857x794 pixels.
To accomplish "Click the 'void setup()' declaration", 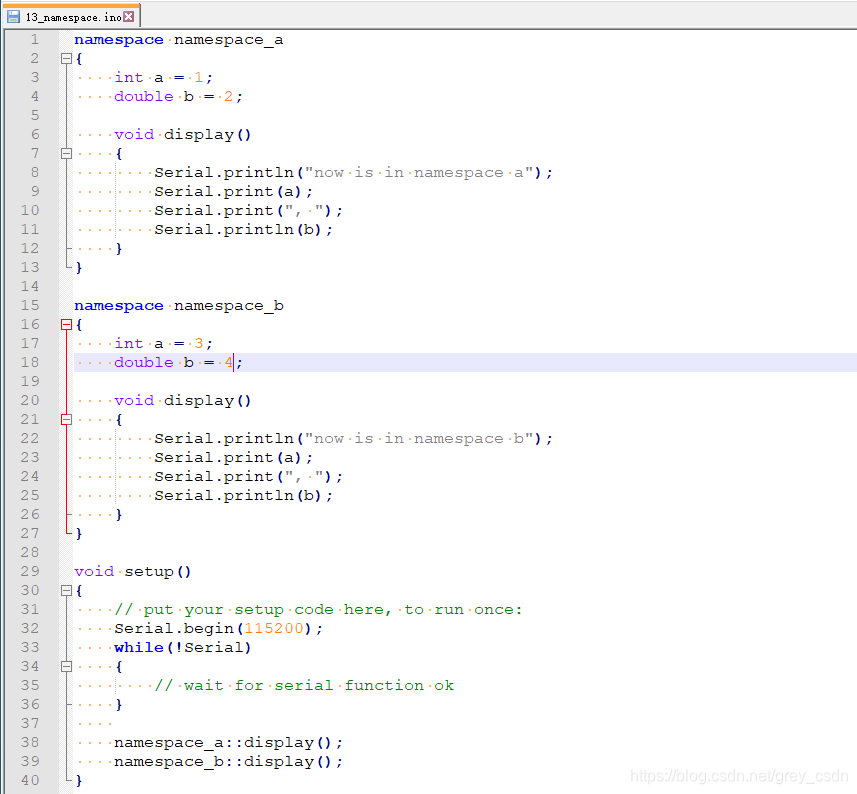I will (133, 572).
